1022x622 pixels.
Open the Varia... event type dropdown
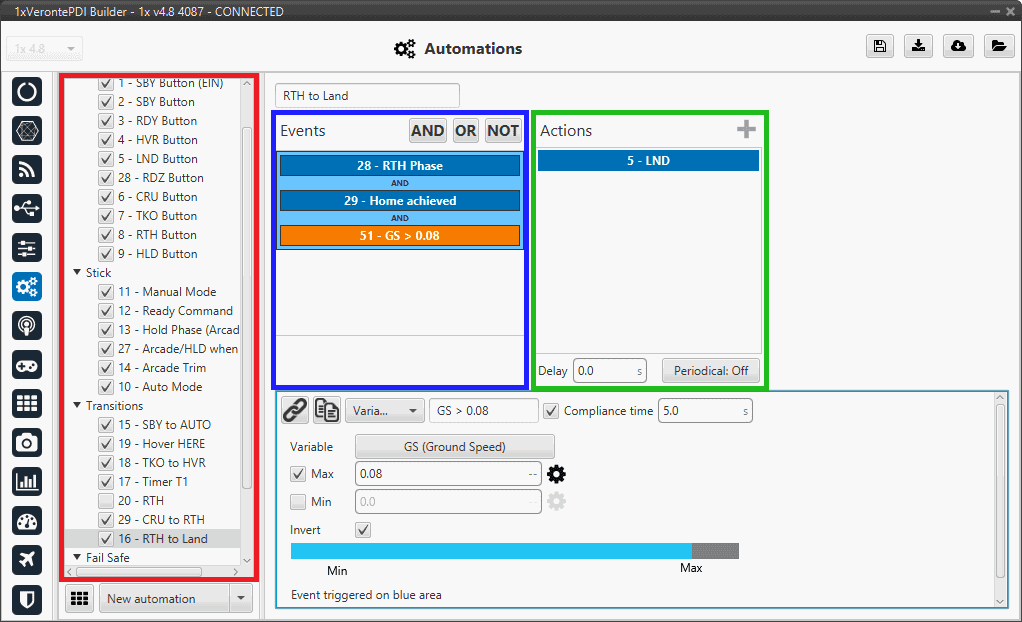[x=384, y=410]
